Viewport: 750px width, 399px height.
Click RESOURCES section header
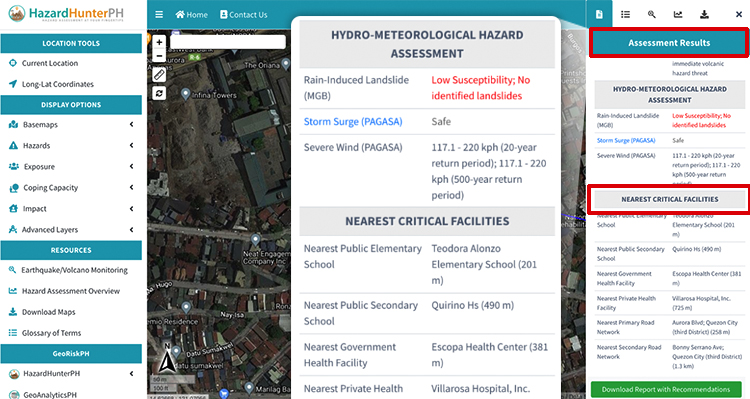pyautogui.click(x=71, y=250)
